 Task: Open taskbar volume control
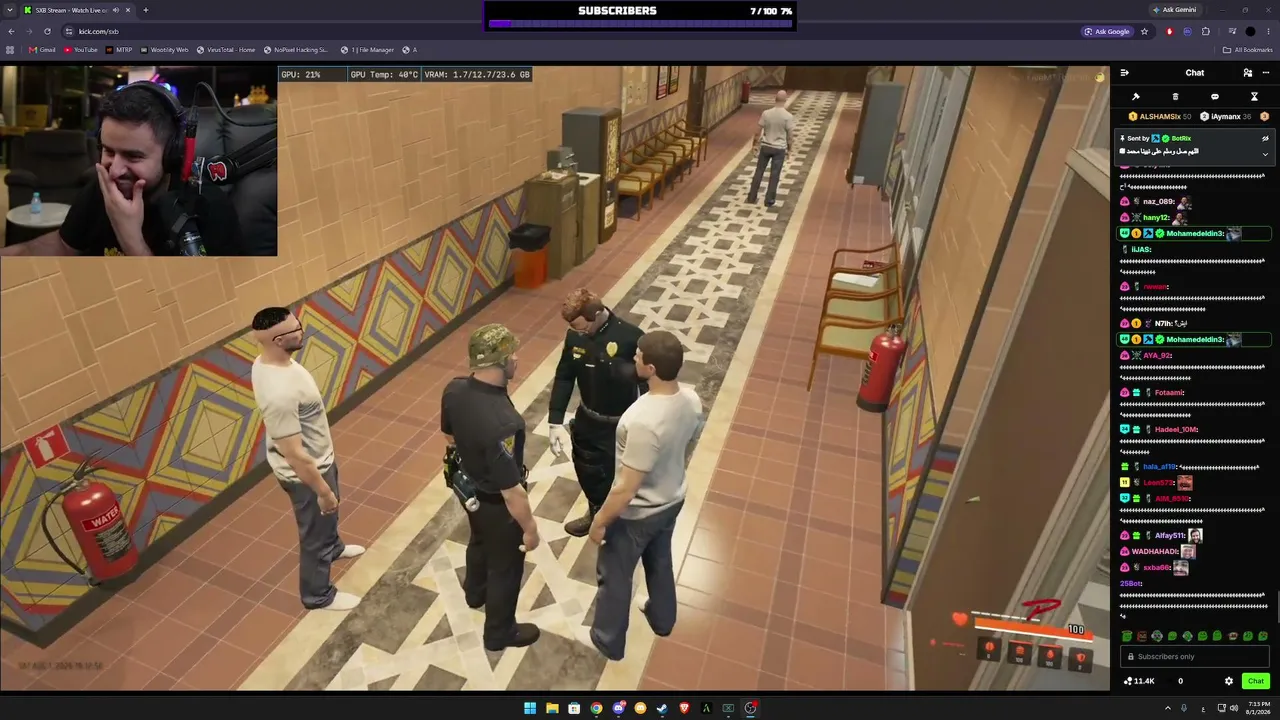(x=1234, y=708)
